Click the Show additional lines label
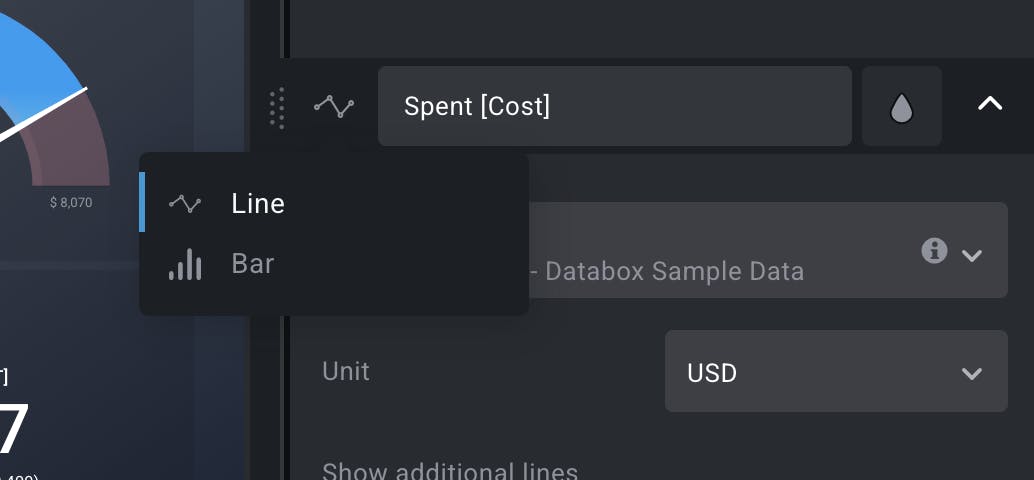The width and height of the screenshot is (1034, 480). (x=450, y=470)
